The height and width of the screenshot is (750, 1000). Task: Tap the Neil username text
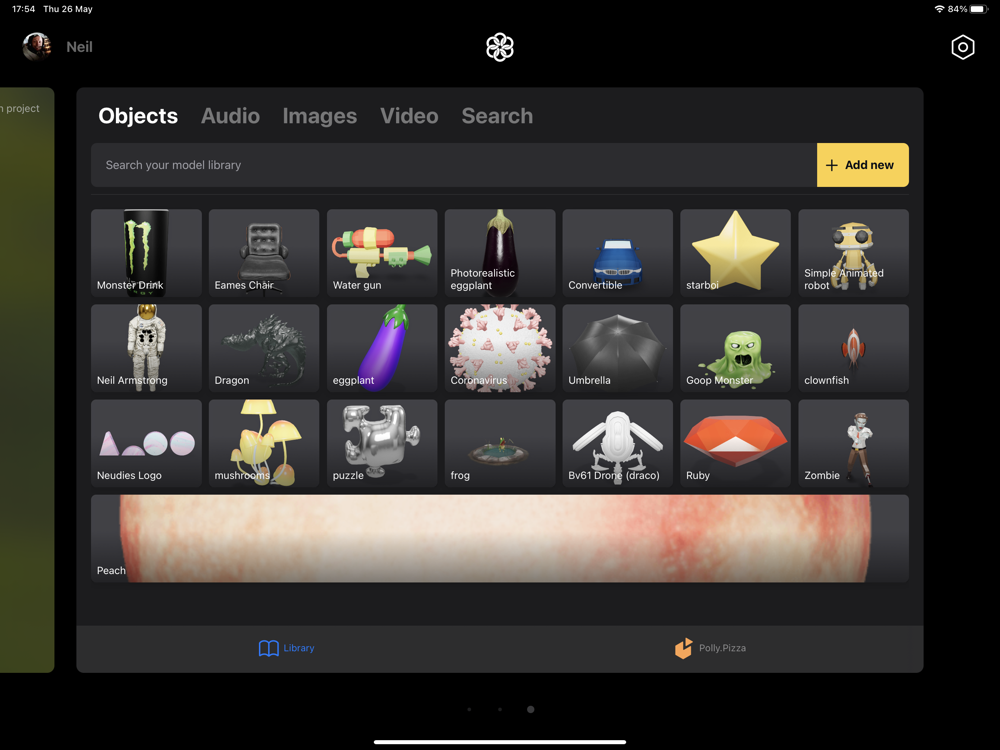click(80, 47)
